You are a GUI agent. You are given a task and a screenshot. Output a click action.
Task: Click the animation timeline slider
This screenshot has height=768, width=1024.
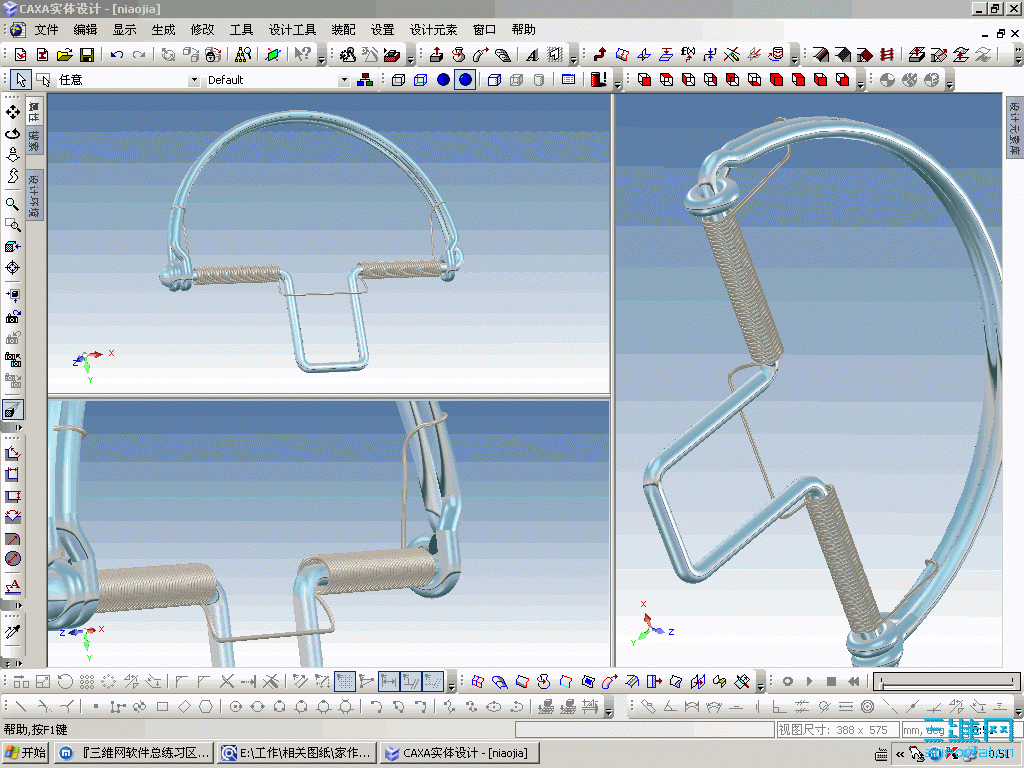pos(947,682)
